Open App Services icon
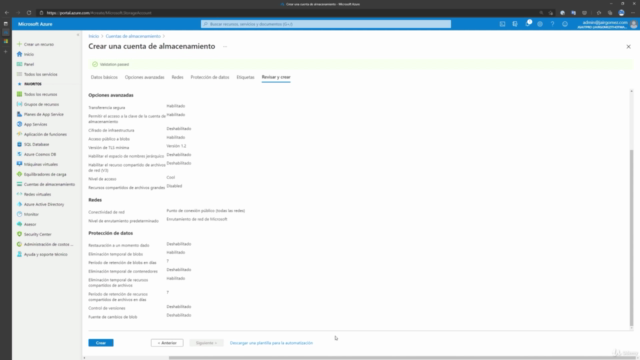Image resolution: width=640 pixels, height=360 pixels. click(19, 124)
